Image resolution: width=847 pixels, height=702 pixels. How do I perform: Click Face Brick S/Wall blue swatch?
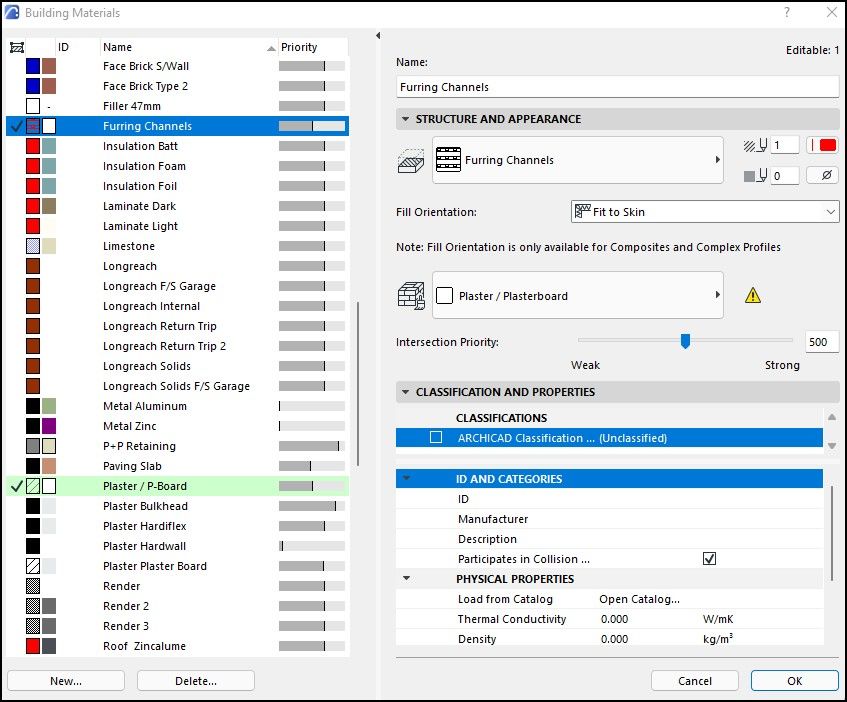click(x=33, y=66)
